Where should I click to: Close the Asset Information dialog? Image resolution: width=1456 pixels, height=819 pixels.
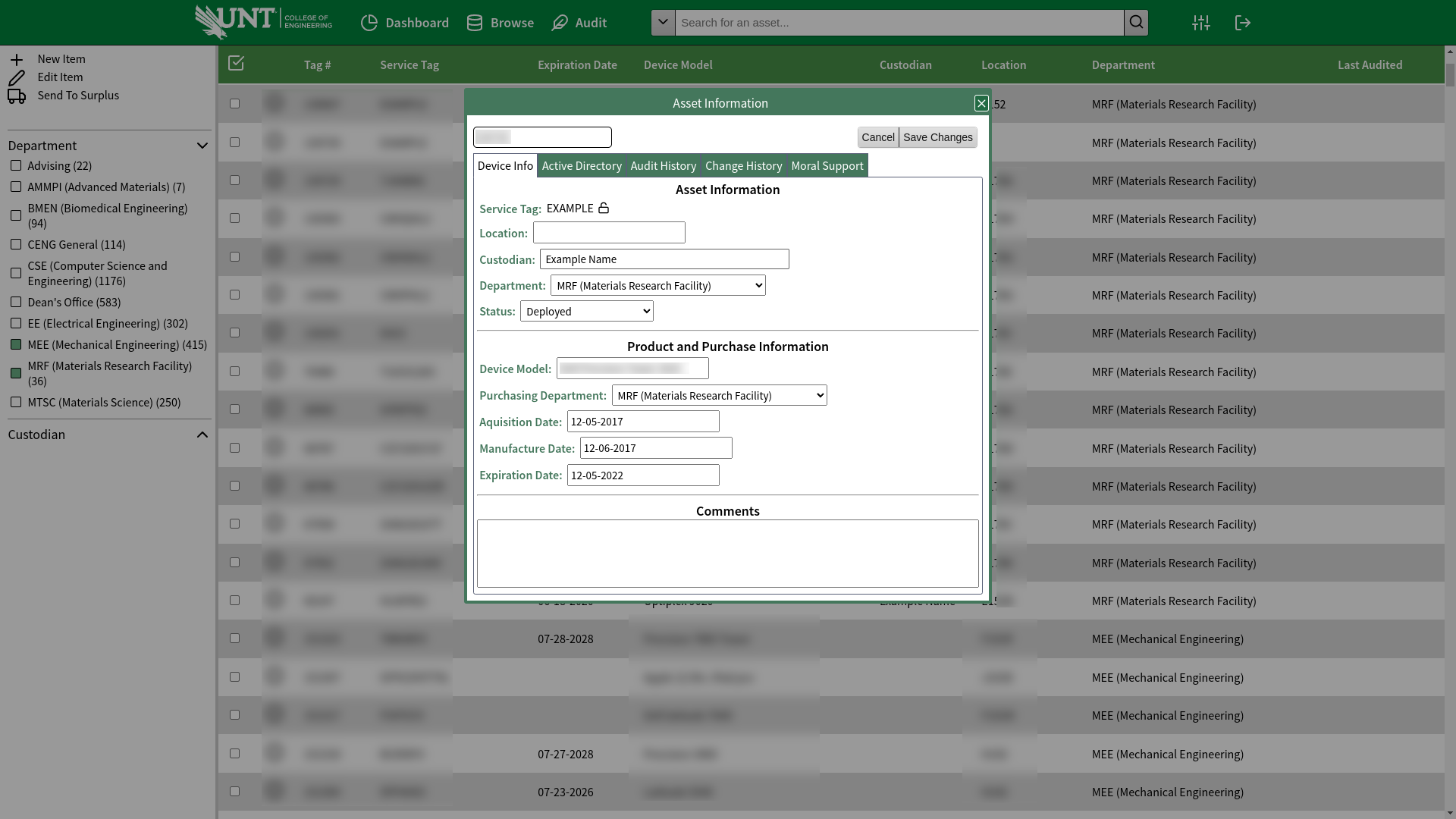pos(981,103)
